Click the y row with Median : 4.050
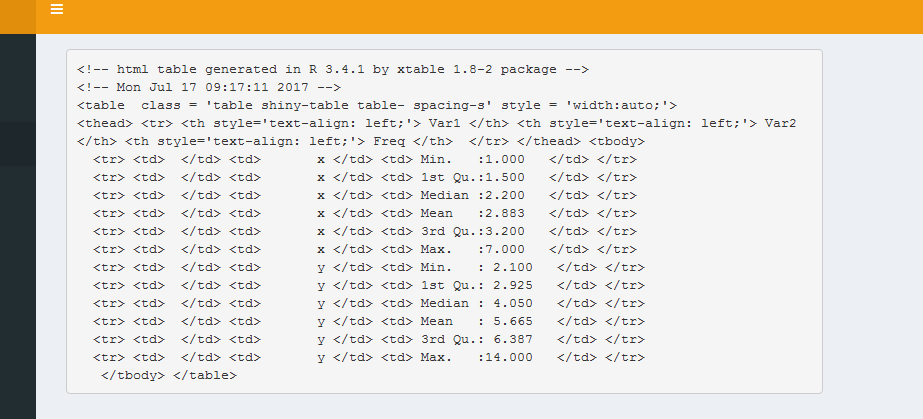 [x=368, y=303]
